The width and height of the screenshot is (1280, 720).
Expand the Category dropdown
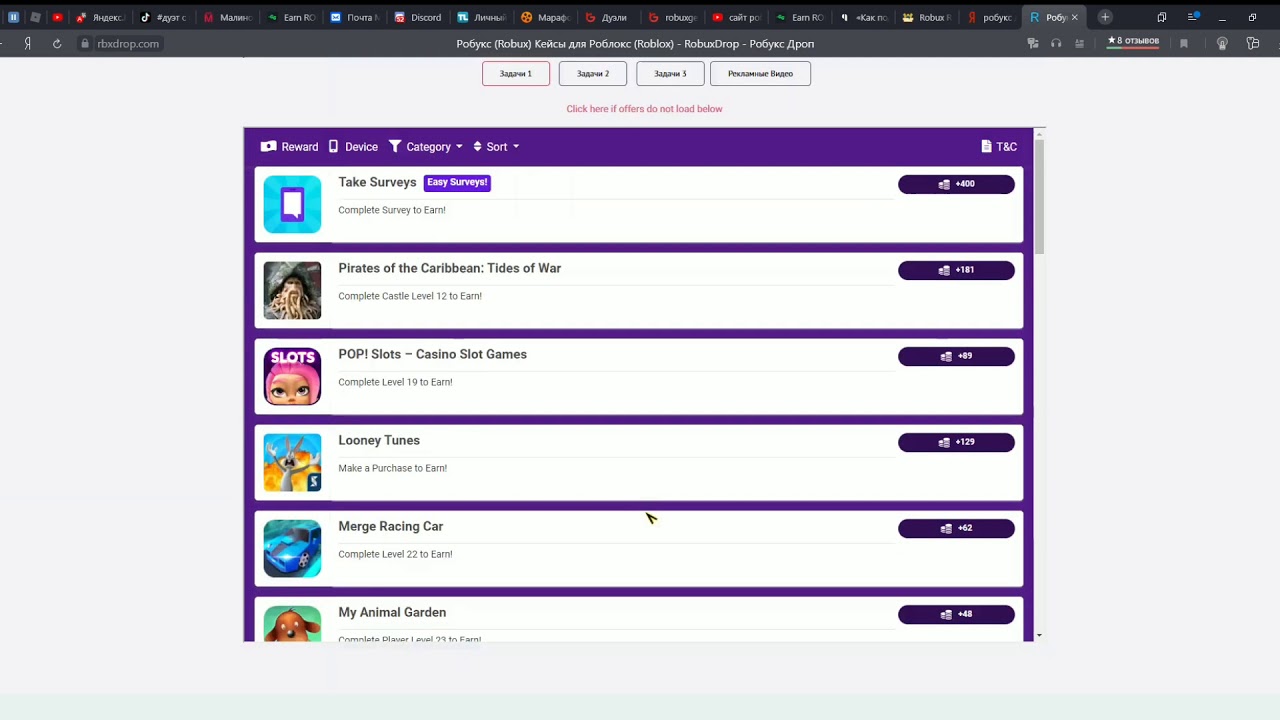point(426,147)
